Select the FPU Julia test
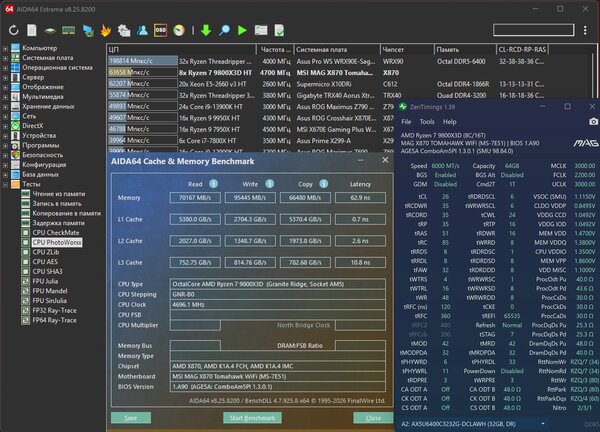This screenshot has height=432, width=600. coord(45,281)
